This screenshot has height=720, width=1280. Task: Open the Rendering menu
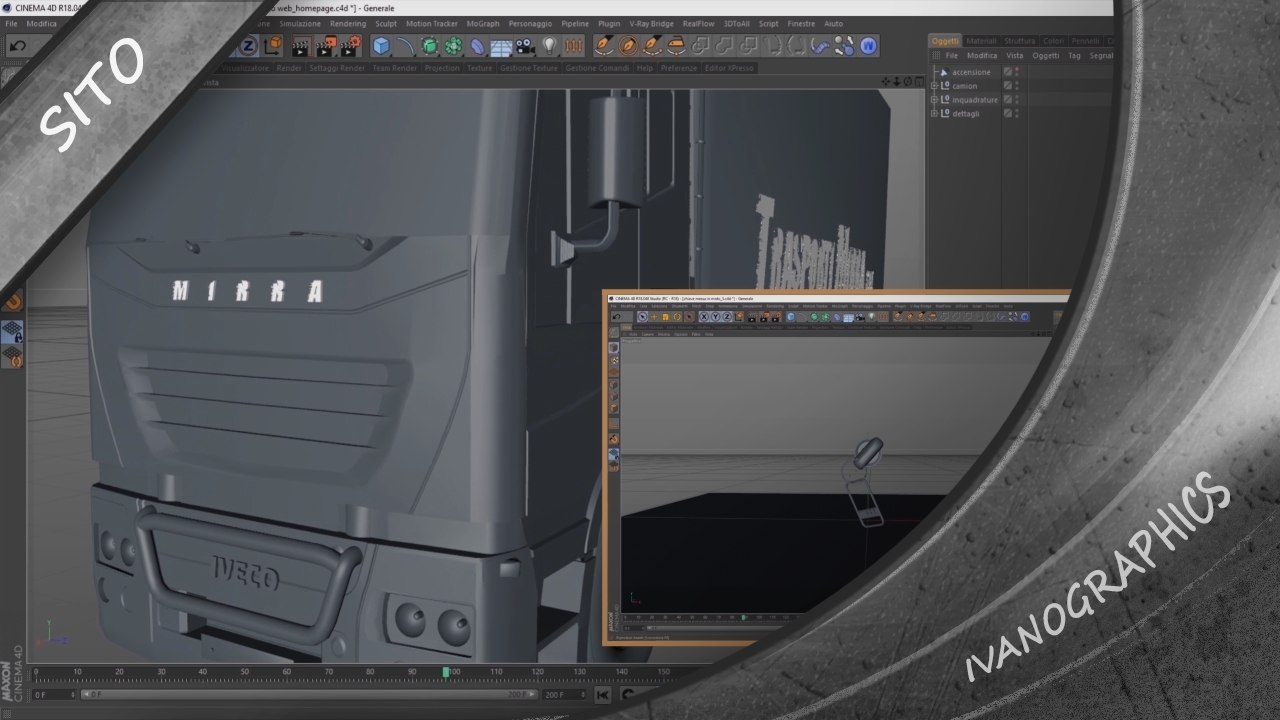348,23
